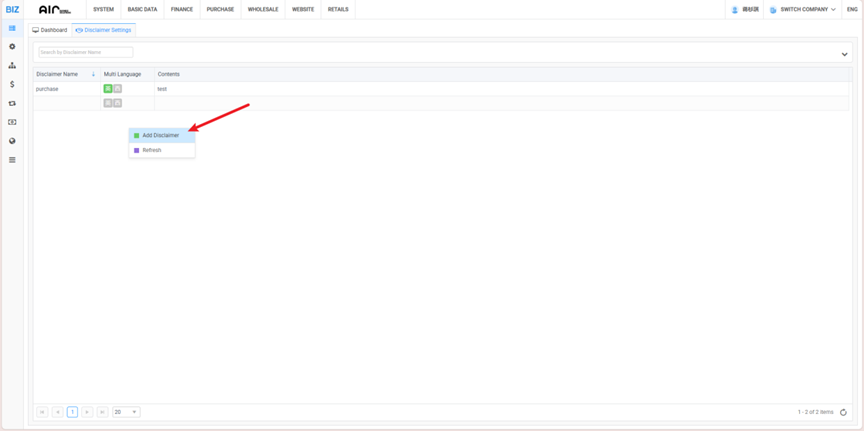Image resolution: width=864 pixels, height=431 pixels.
Task: Click the refresh icon at bottom right
Action: point(843,412)
